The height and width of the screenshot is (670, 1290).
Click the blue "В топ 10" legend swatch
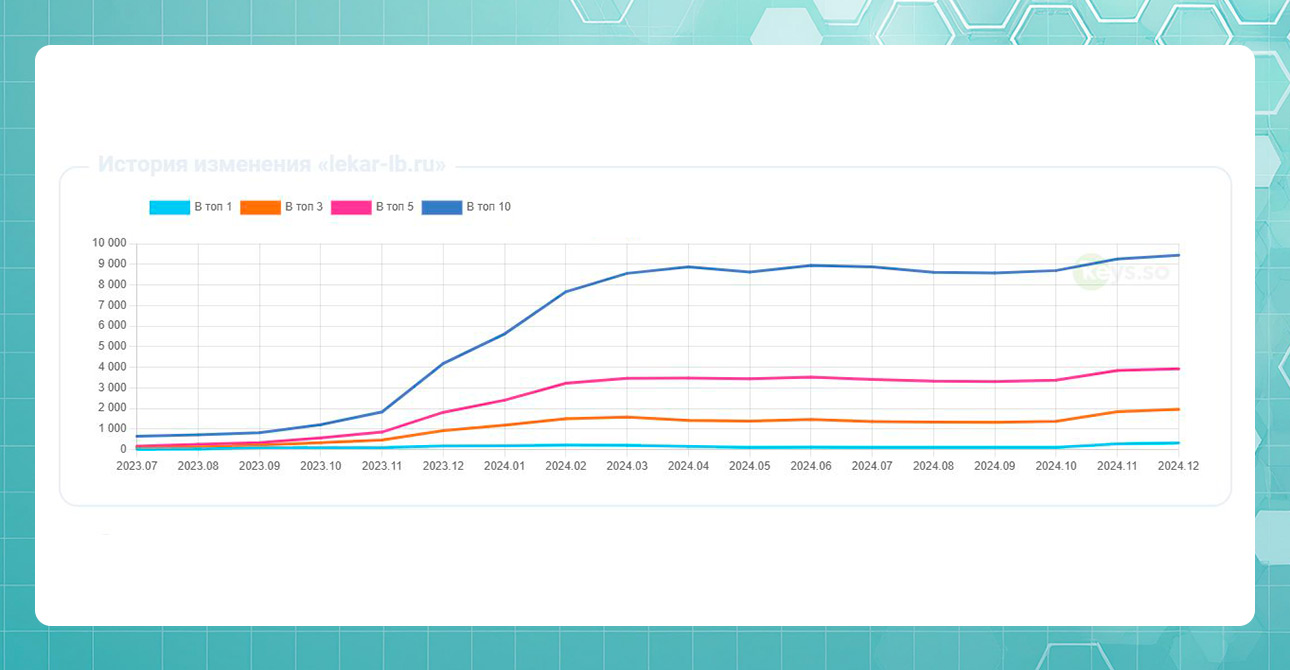tap(441, 207)
